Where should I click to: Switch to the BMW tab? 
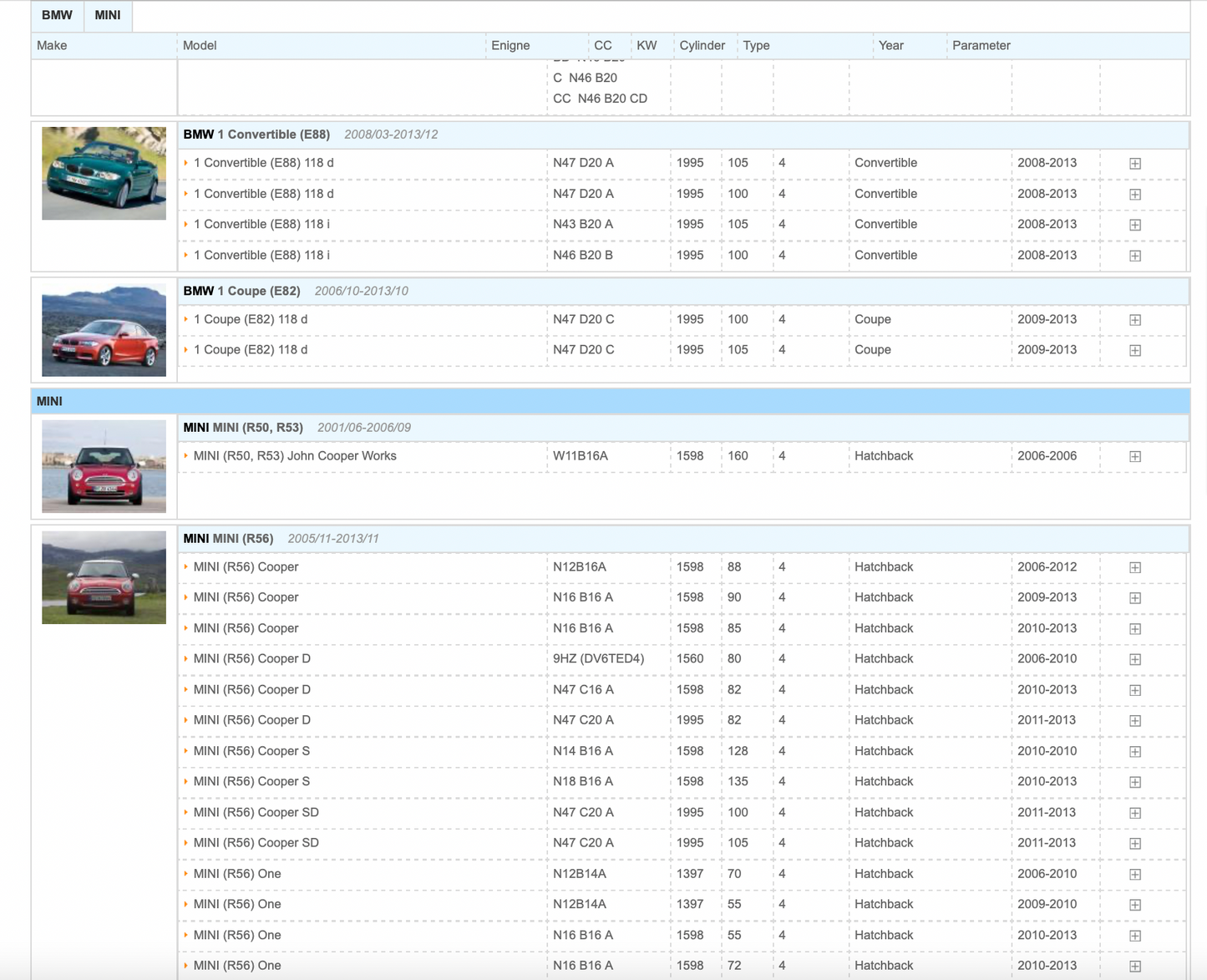(57, 15)
